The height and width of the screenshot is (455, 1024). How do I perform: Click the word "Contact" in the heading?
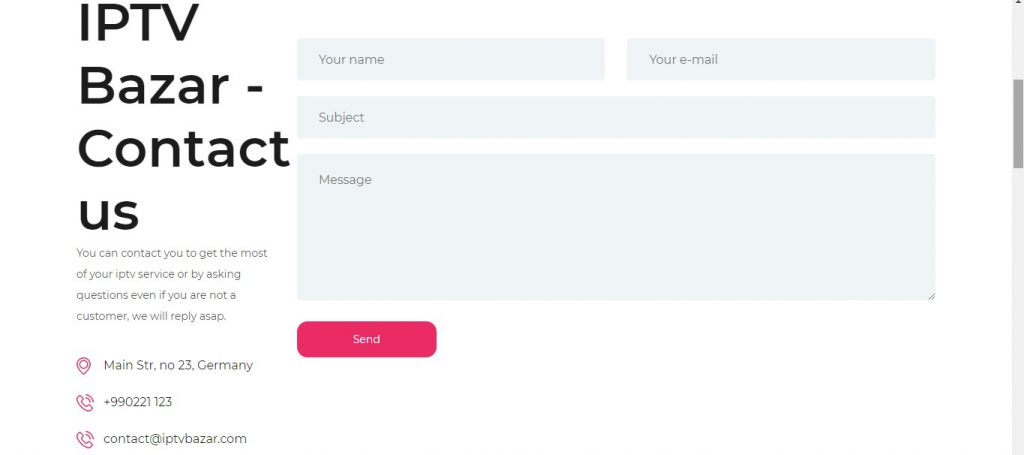pos(183,149)
